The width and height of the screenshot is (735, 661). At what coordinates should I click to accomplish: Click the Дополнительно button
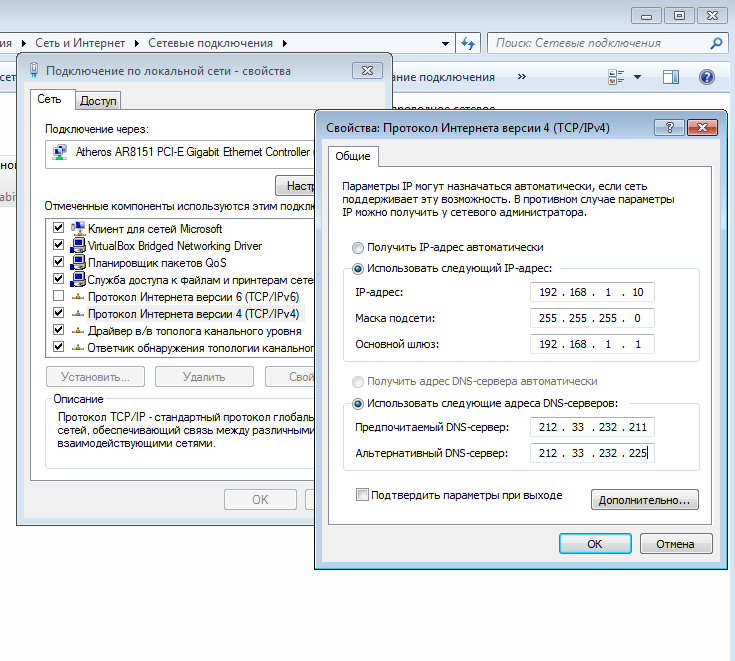coord(644,499)
